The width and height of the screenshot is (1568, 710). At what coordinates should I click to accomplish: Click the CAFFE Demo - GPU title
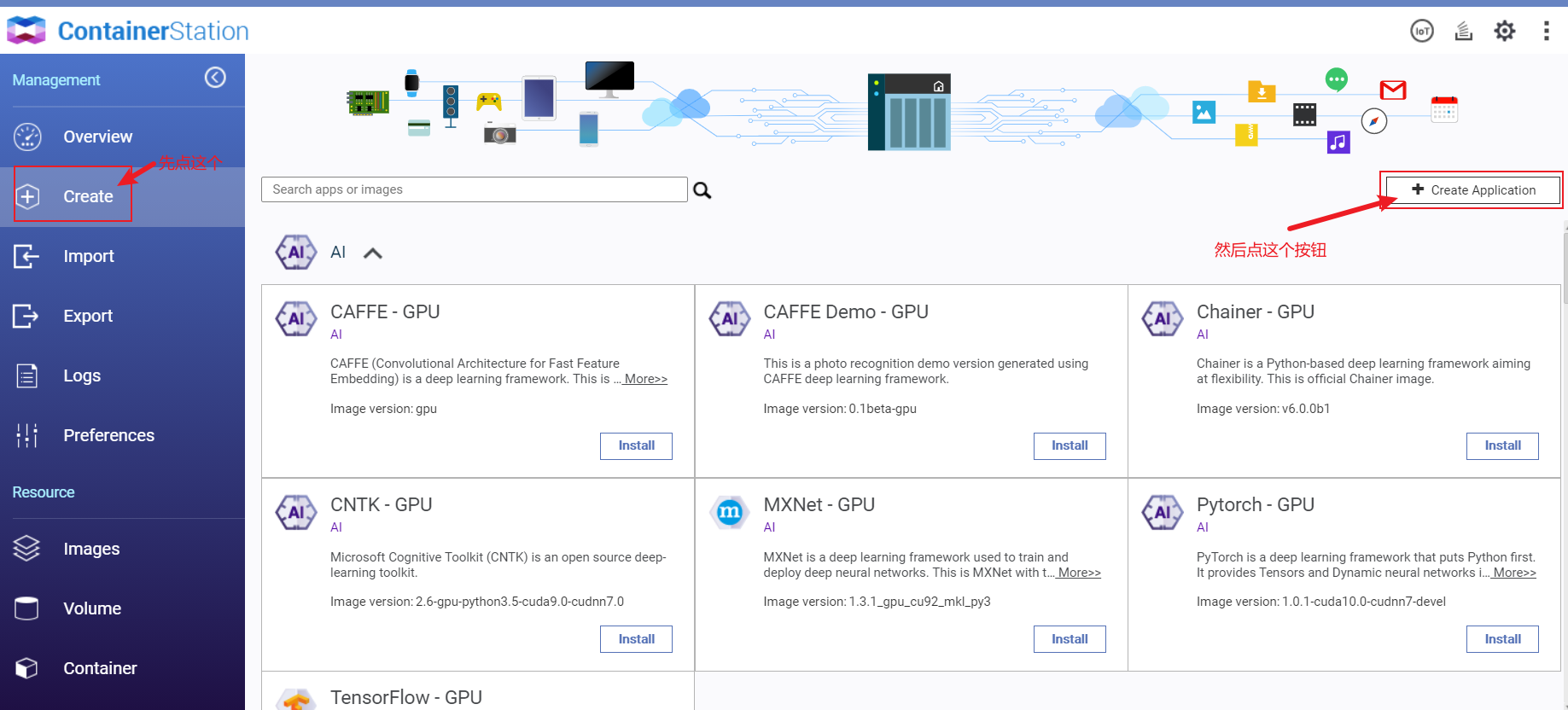(846, 312)
